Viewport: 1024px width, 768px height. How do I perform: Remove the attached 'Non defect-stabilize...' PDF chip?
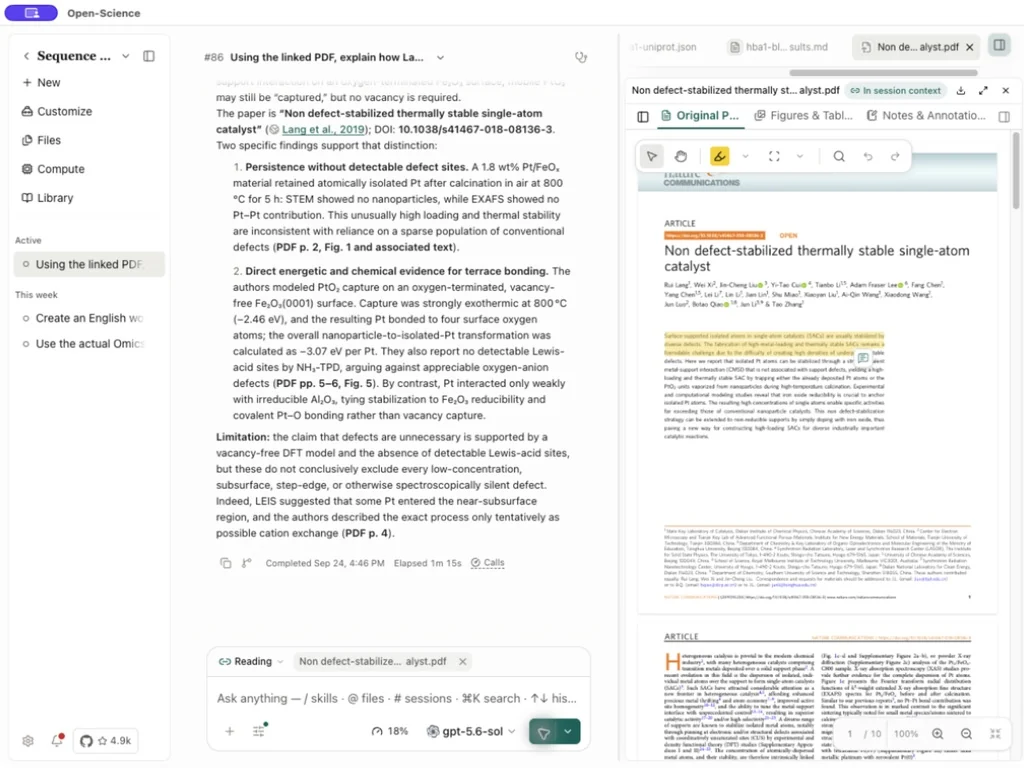463,662
